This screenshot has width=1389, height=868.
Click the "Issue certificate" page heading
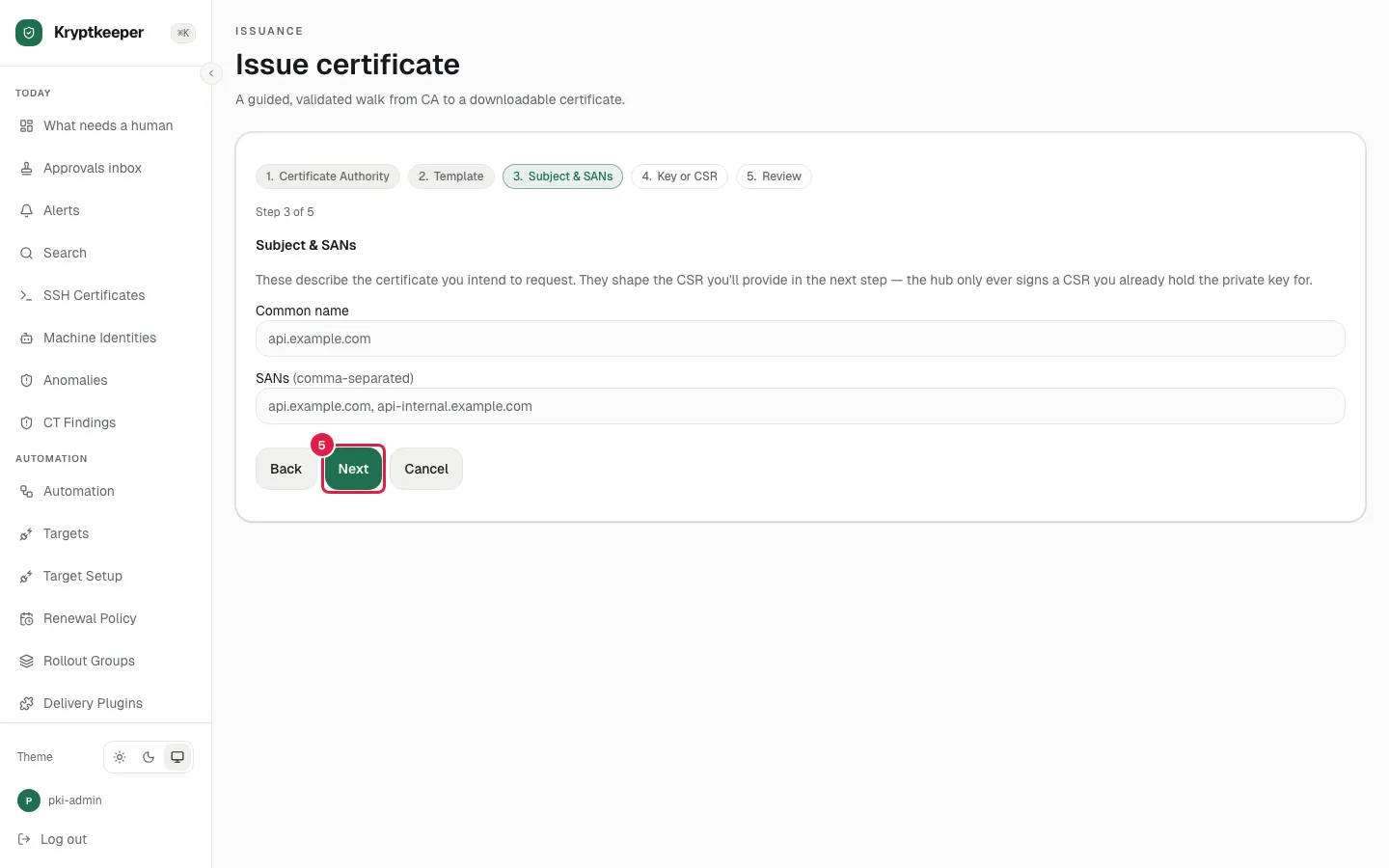coord(347,65)
